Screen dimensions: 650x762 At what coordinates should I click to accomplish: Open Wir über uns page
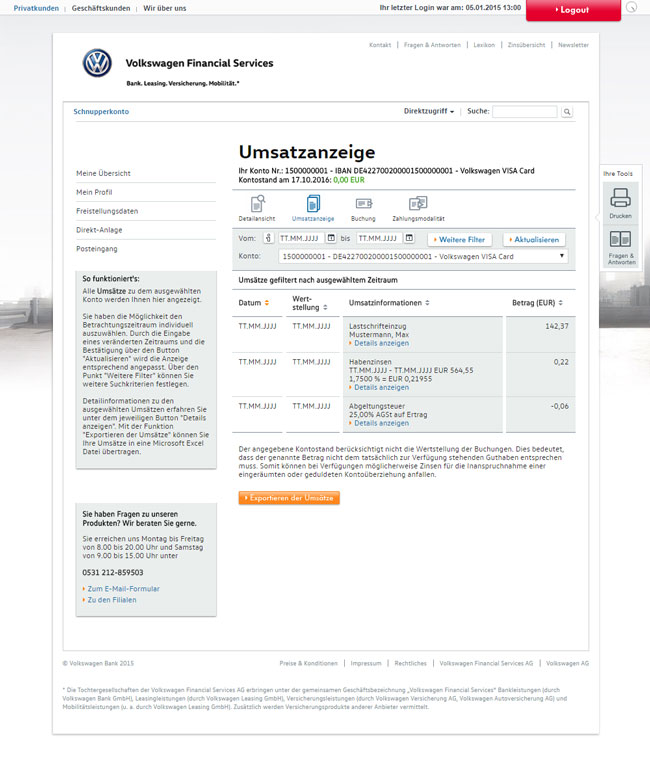point(165,8)
